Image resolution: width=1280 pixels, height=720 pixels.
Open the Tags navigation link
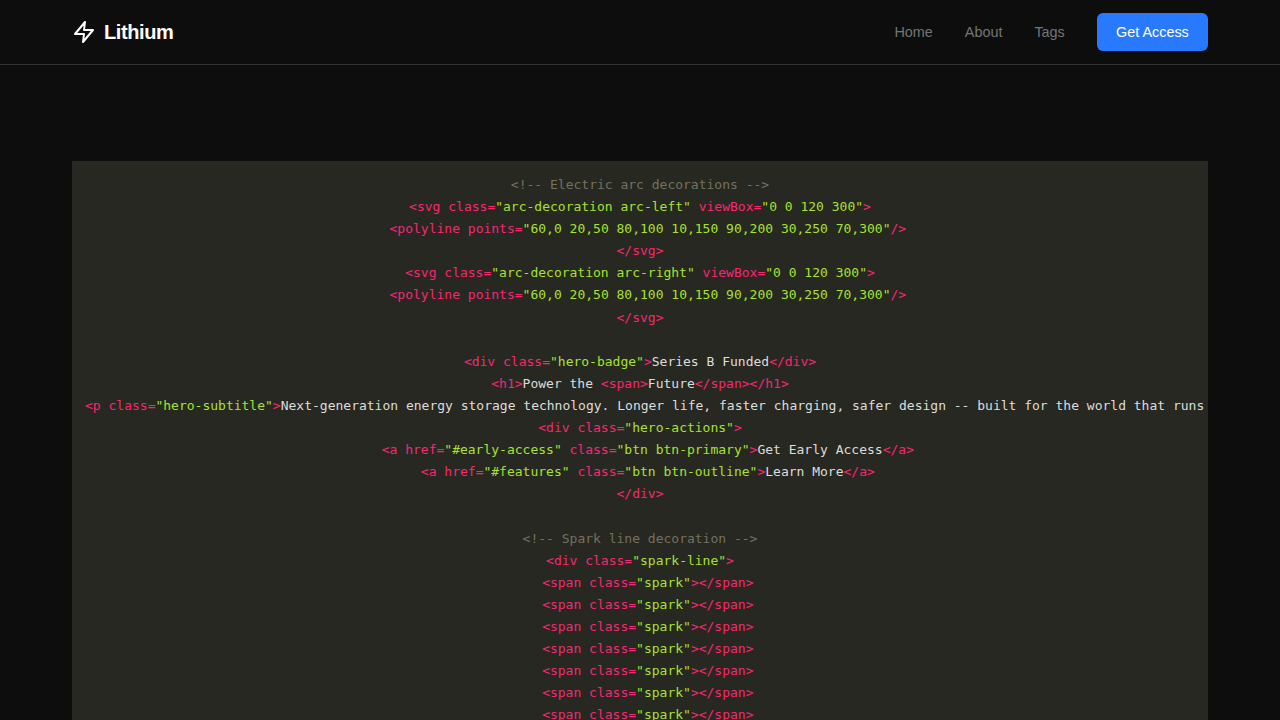tap(1049, 32)
